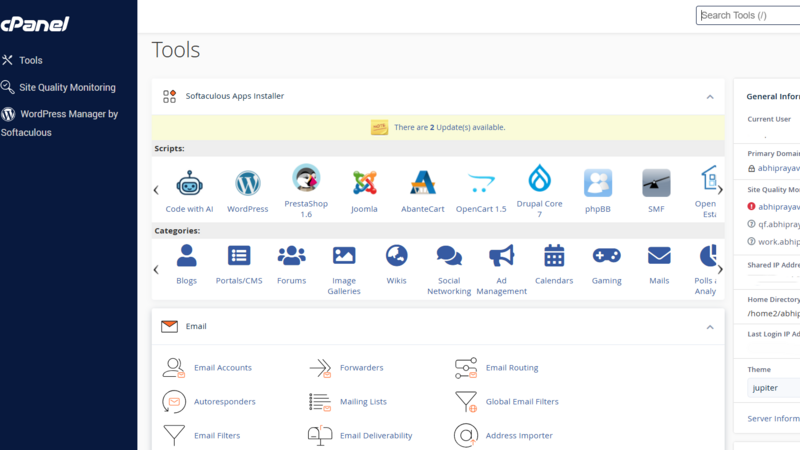Click the Email Deliverability mailbox icon

pyautogui.click(x=320, y=435)
